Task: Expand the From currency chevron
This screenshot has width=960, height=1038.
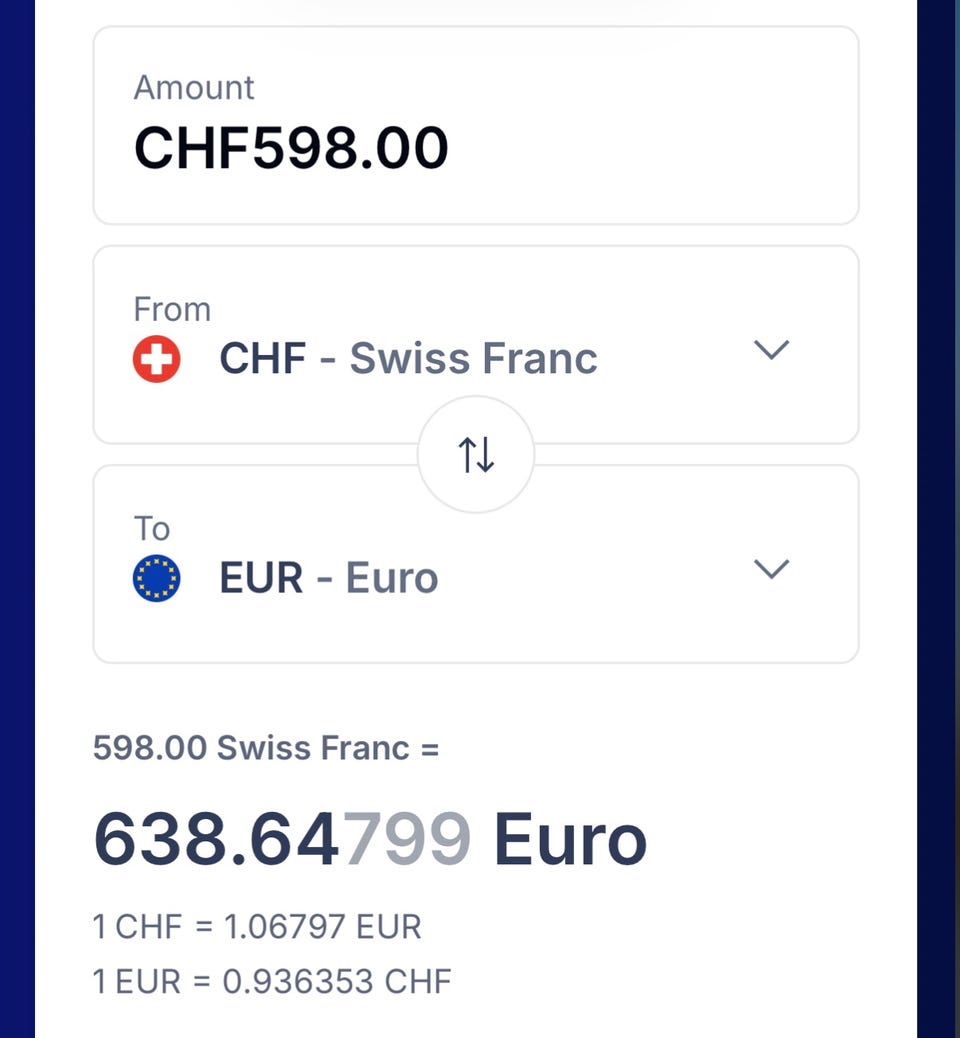Action: [x=771, y=350]
